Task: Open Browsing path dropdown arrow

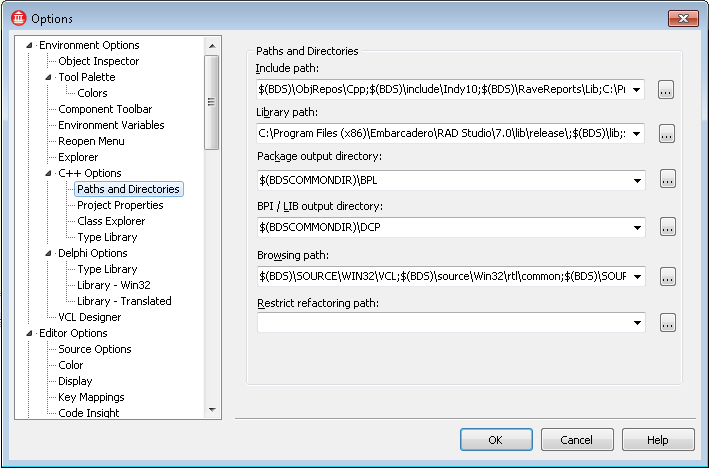Action: (637, 276)
